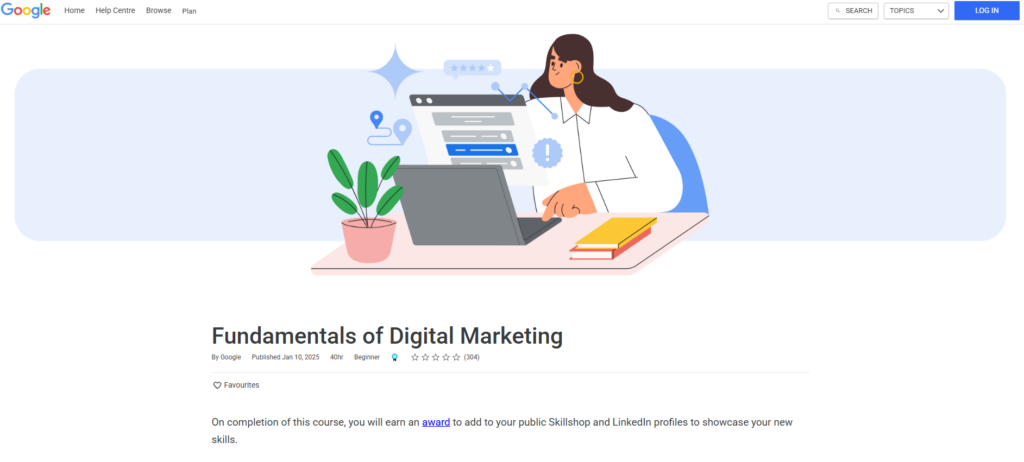Screen dimensions: 1024x462
Task: Select the fifth rating star
Action: [x=456, y=357]
